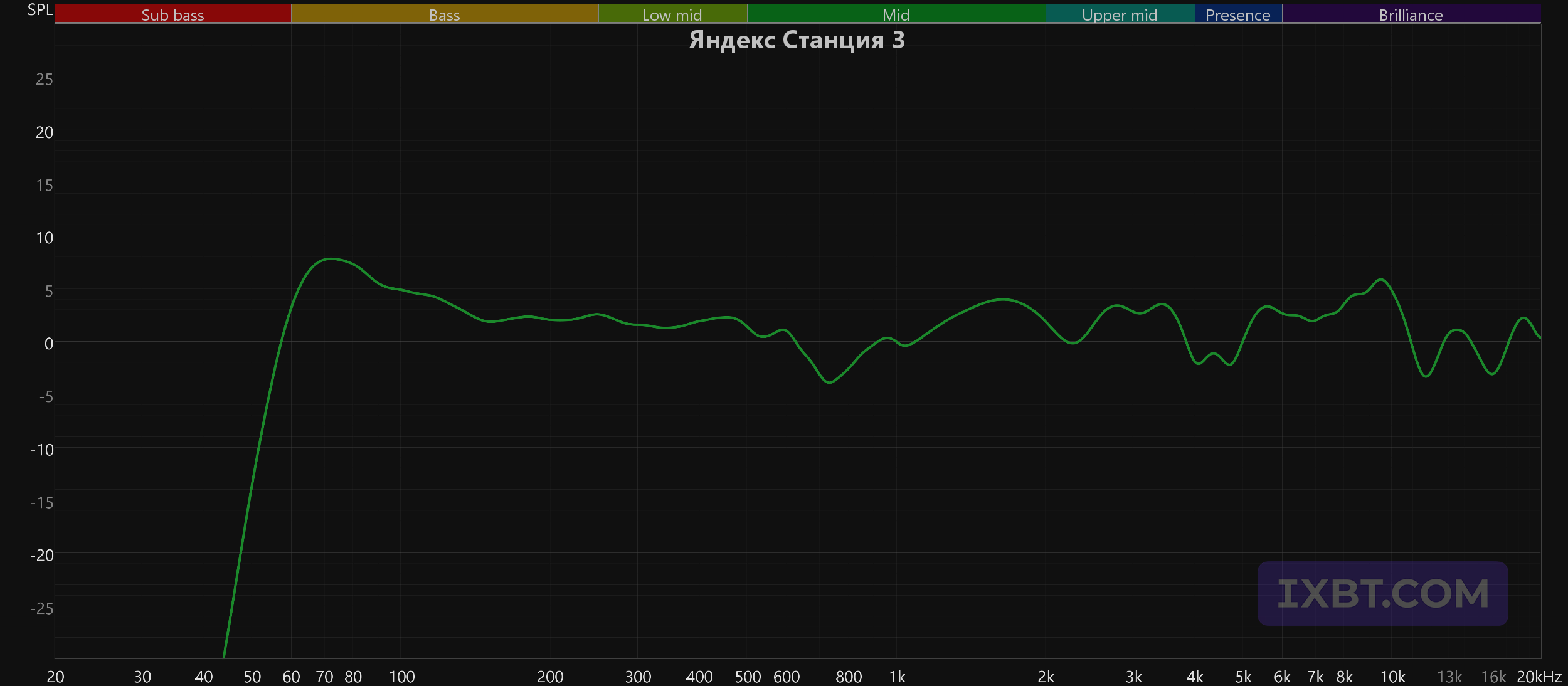Screen dimensions: 1568x686
Task: Click the -10 dB axis value
Action: point(42,450)
